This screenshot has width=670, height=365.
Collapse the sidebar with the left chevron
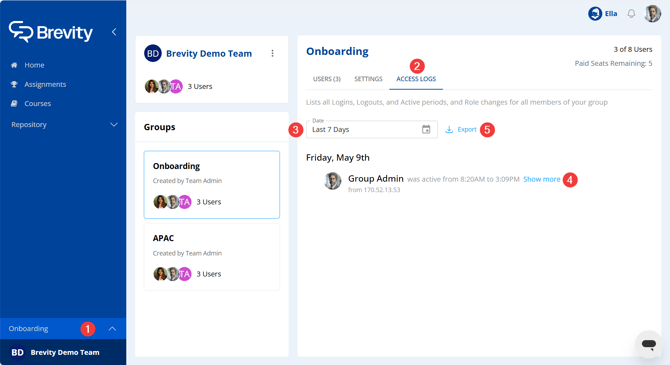click(114, 32)
